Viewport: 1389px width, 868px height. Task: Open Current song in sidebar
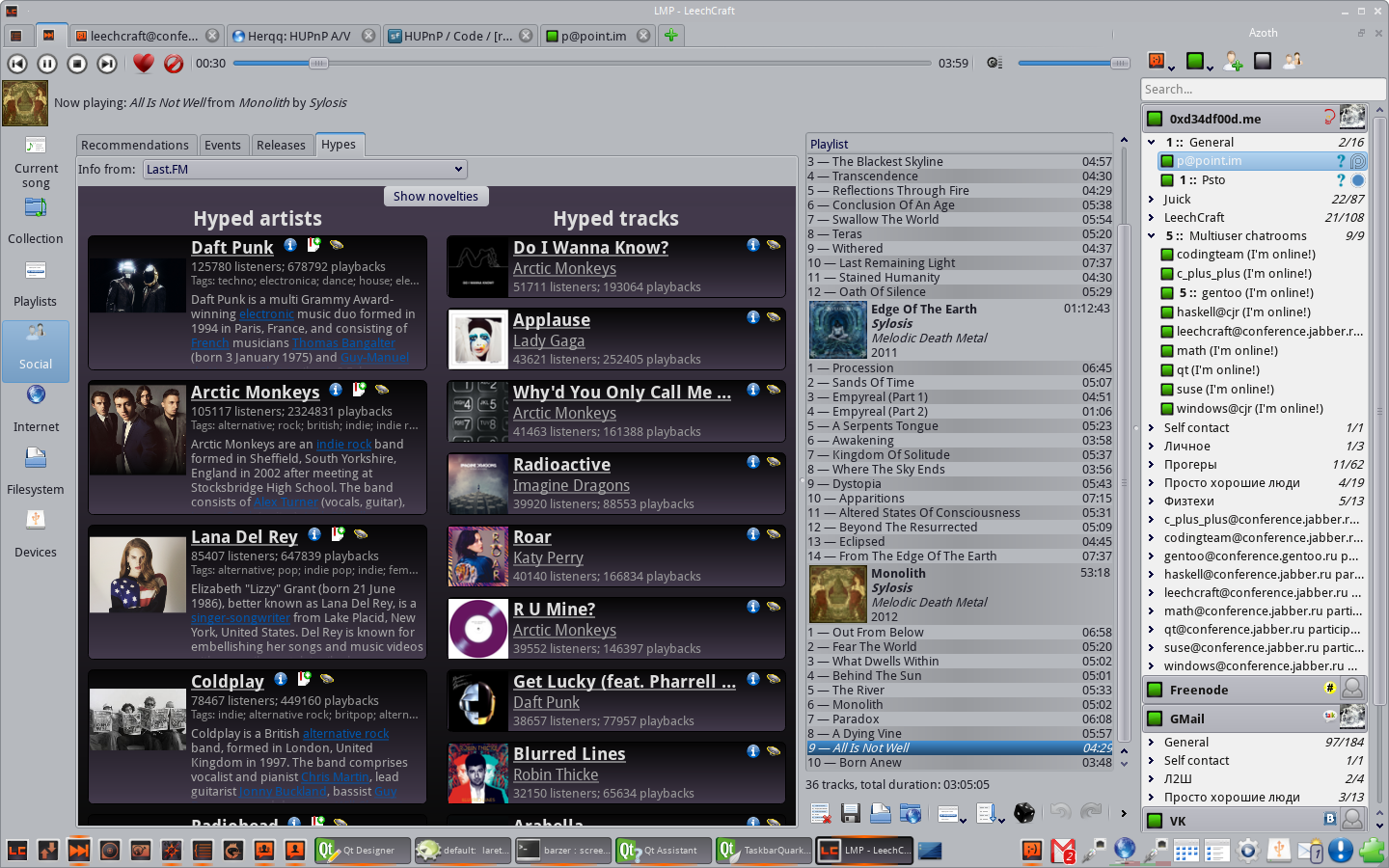click(x=36, y=162)
